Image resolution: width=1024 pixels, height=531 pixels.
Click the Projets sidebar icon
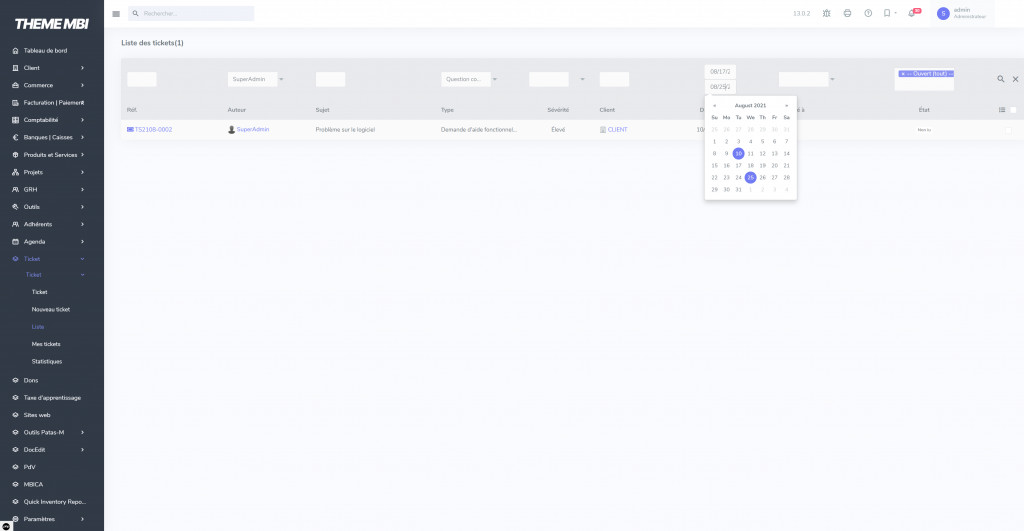tap(16, 172)
